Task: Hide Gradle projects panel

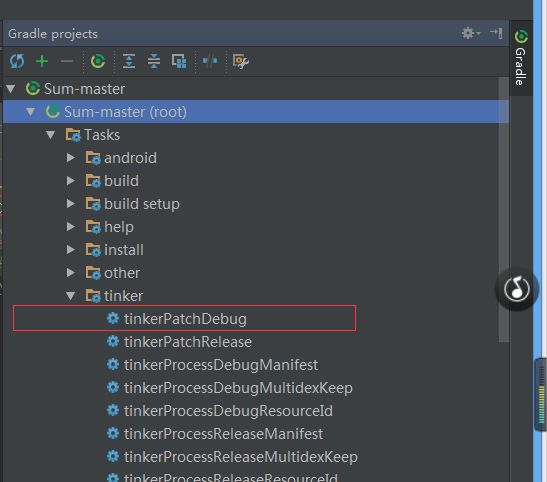Action: 496,33
